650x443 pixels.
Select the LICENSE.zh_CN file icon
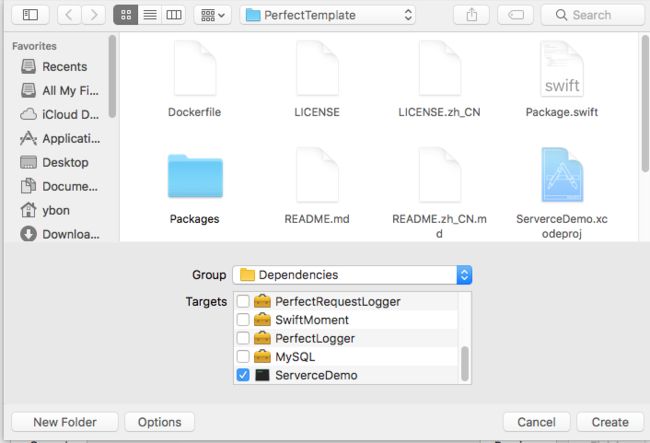439,69
